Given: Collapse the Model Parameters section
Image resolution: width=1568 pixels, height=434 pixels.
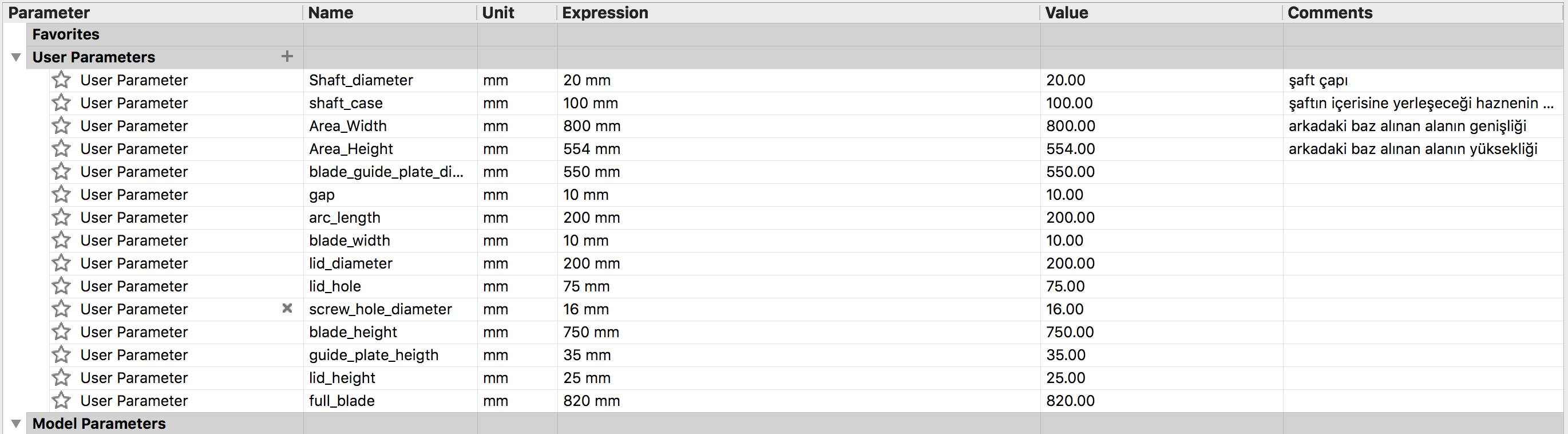Looking at the screenshot, I should click(x=17, y=424).
